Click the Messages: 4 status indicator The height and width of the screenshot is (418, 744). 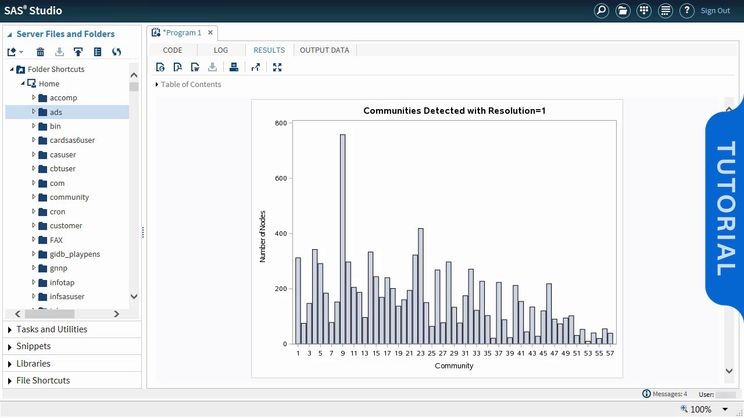click(x=664, y=394)
